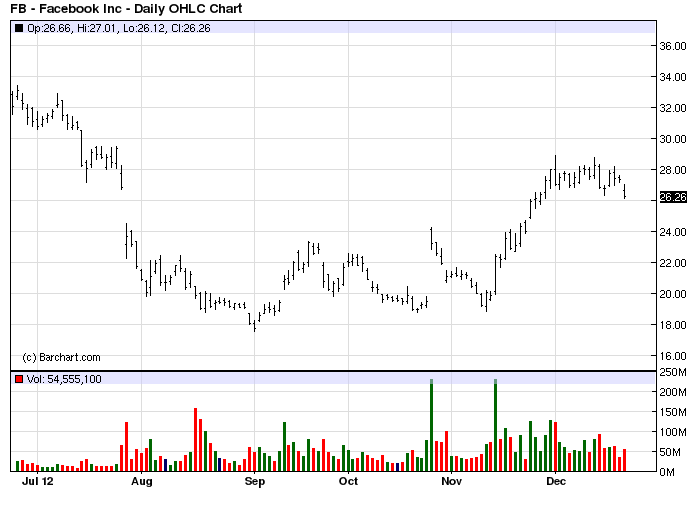Click the '(c) Barchart.com' credit text
Image resolution: width=700 pixels, height=512 pixels.
click(x=61, y=357)
